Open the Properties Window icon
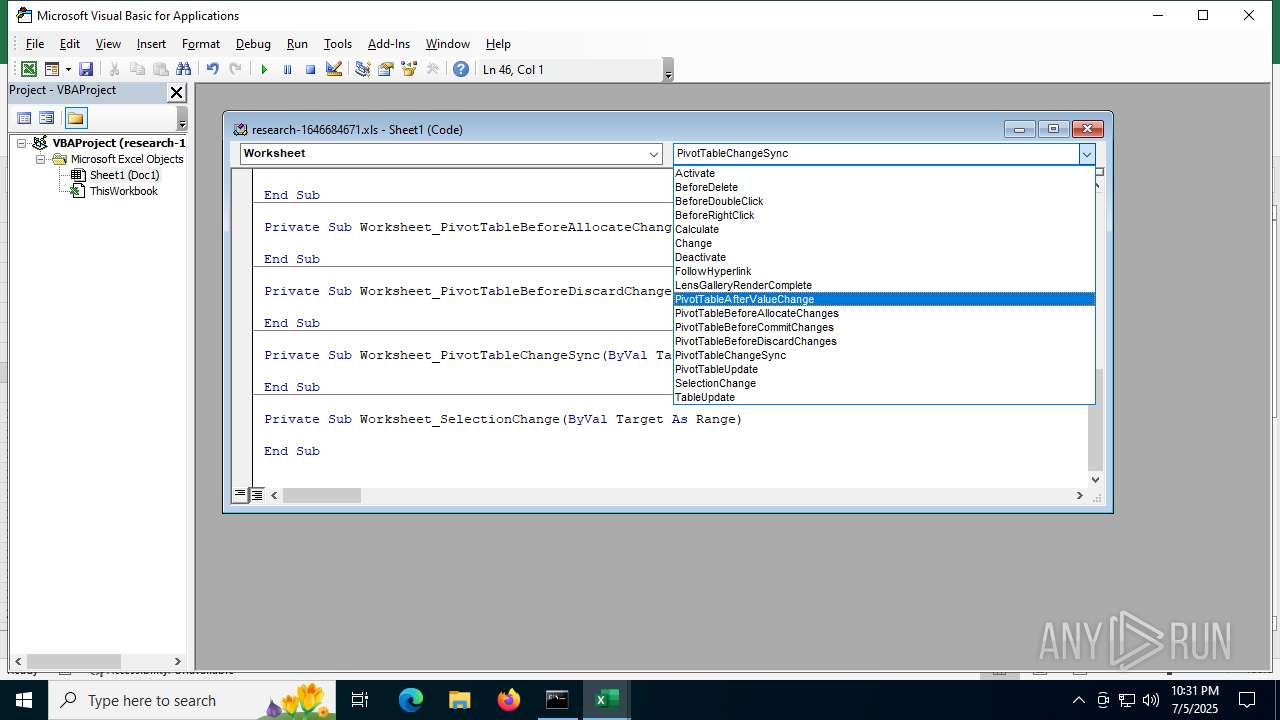Image resolution: width=1280 pixels, height=720 pixels. [x=385, y=69]
